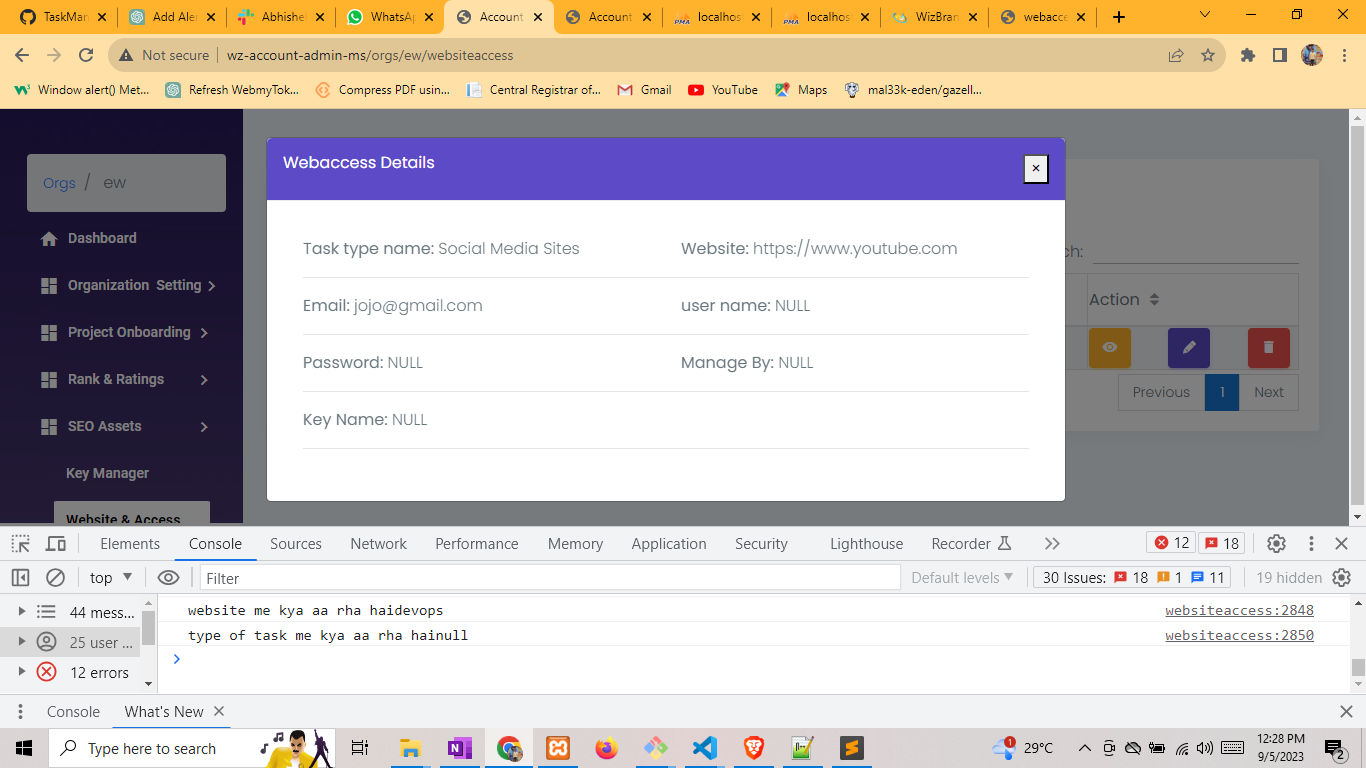Click the purple pencil edit action button
Image resolution: width=1366 pixels, height=768 pixels.
(1189, 348)
